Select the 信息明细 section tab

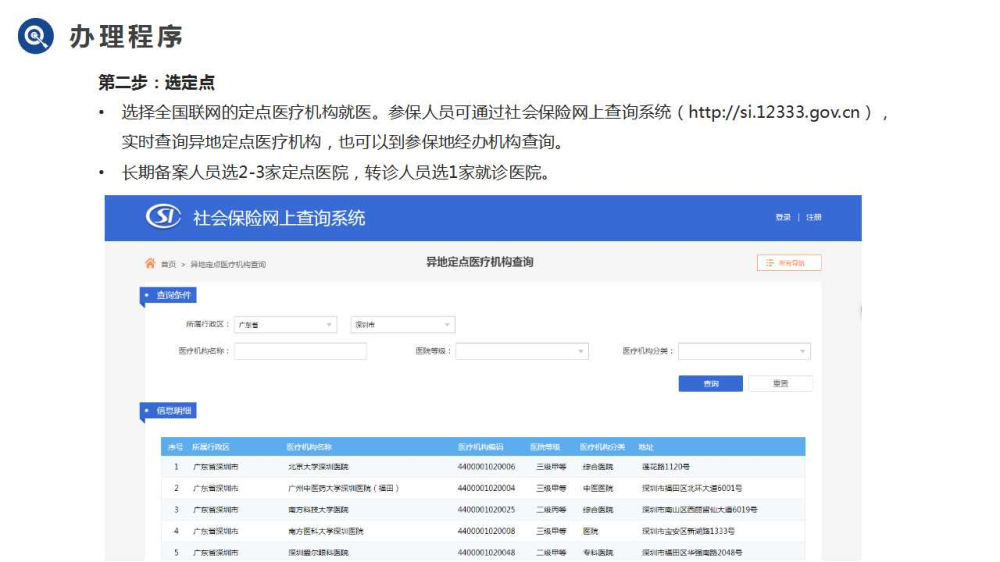168,410
